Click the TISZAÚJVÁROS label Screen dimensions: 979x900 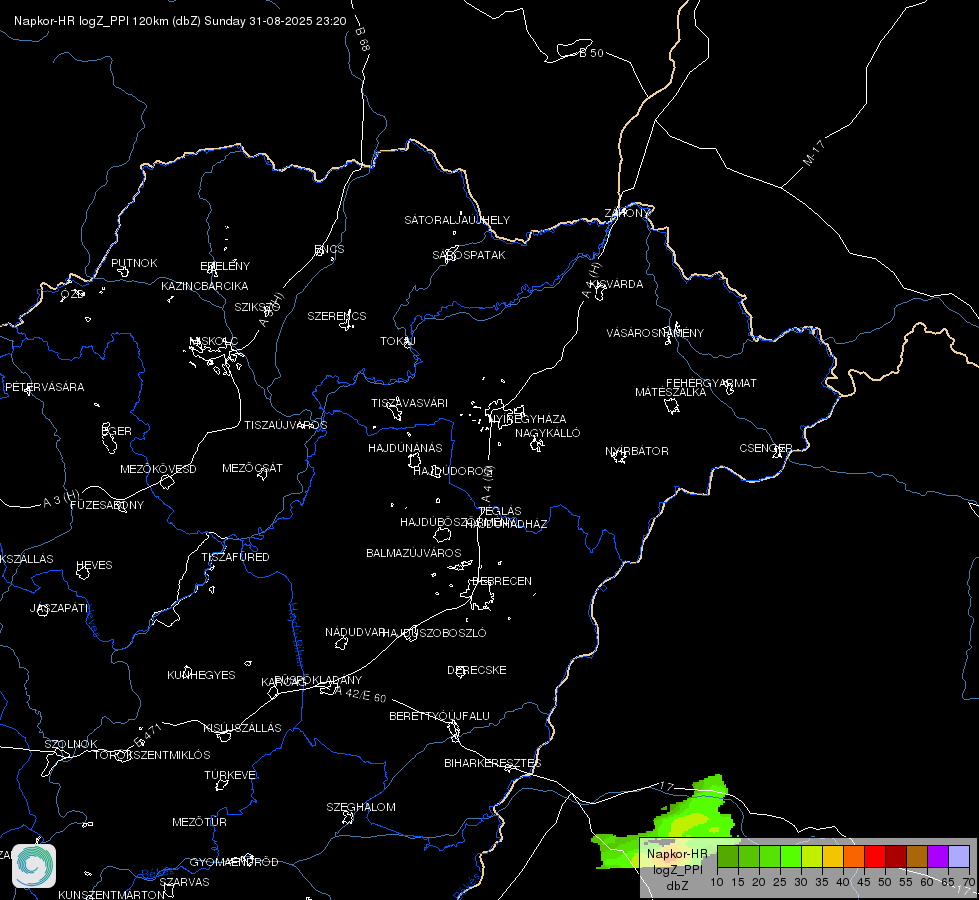[x=285, y=425]
